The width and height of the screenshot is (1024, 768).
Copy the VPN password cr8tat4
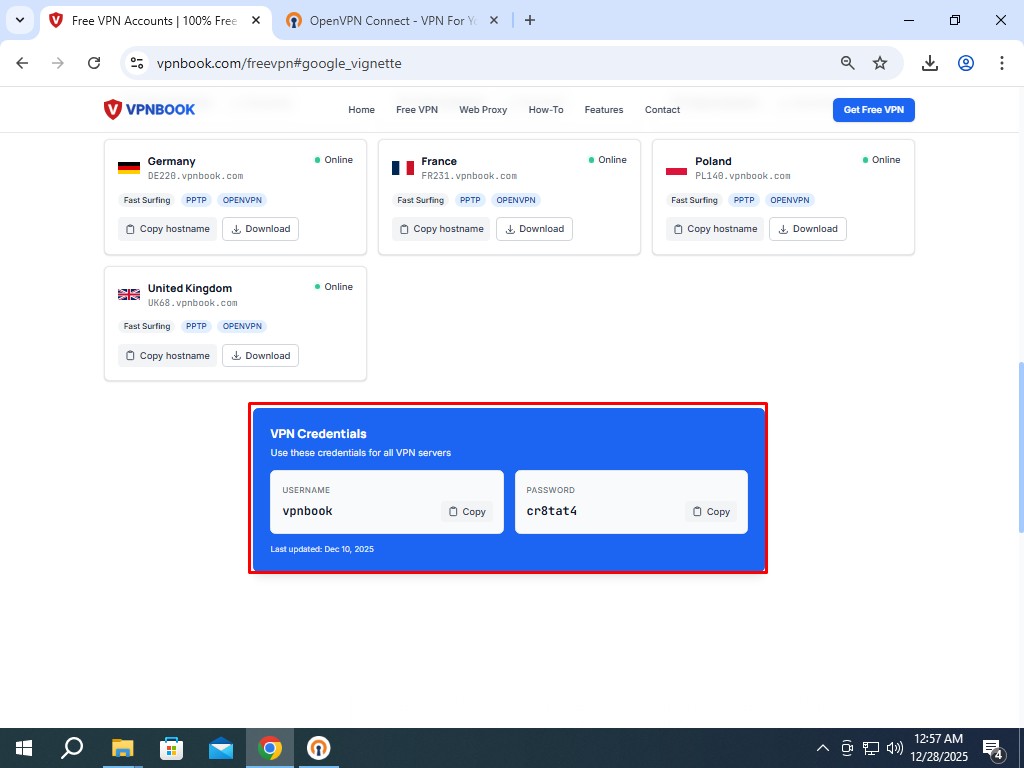(x=711, y=511)
